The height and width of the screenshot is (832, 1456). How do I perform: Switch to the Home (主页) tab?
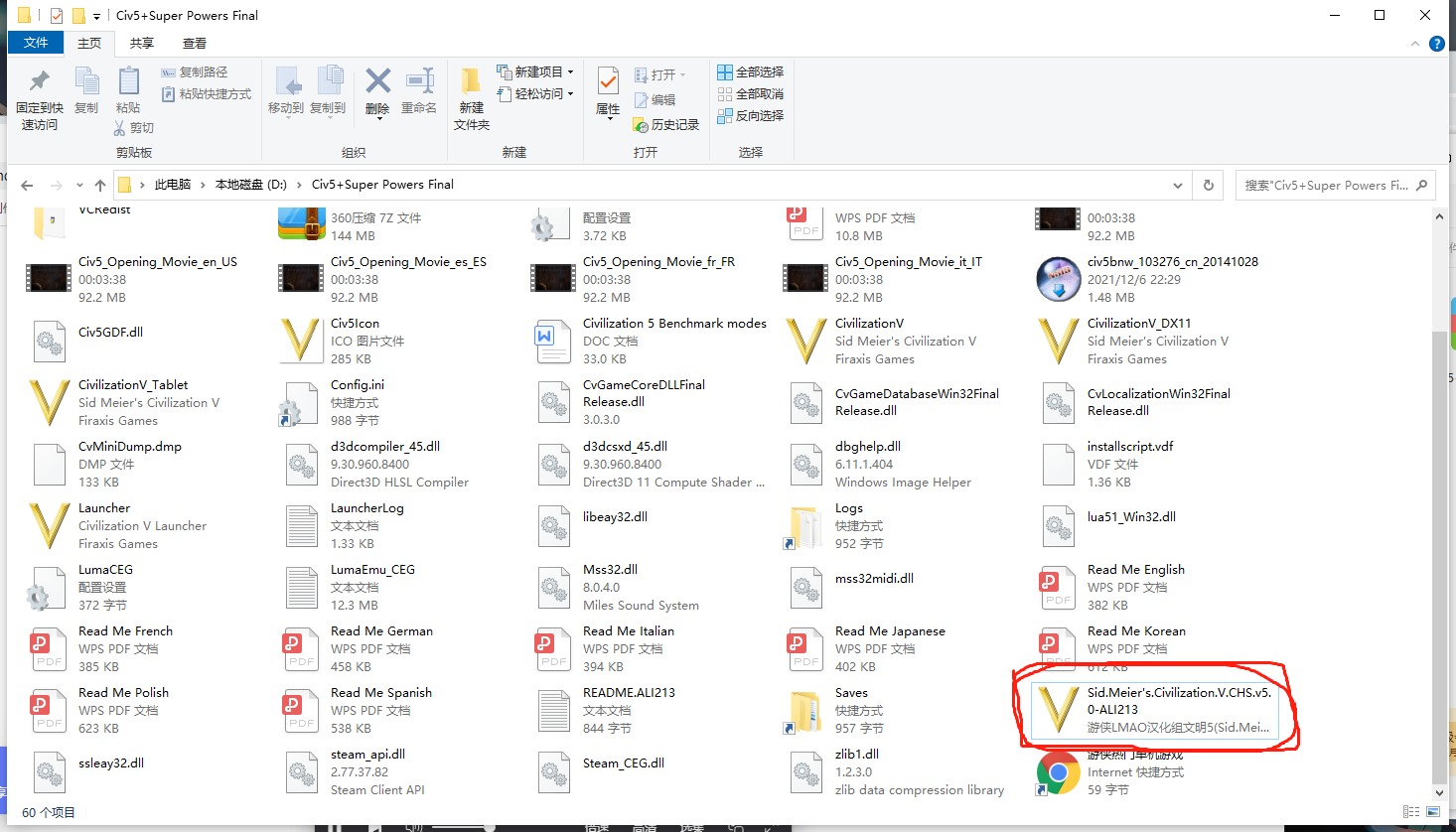(x=89, y=43)
